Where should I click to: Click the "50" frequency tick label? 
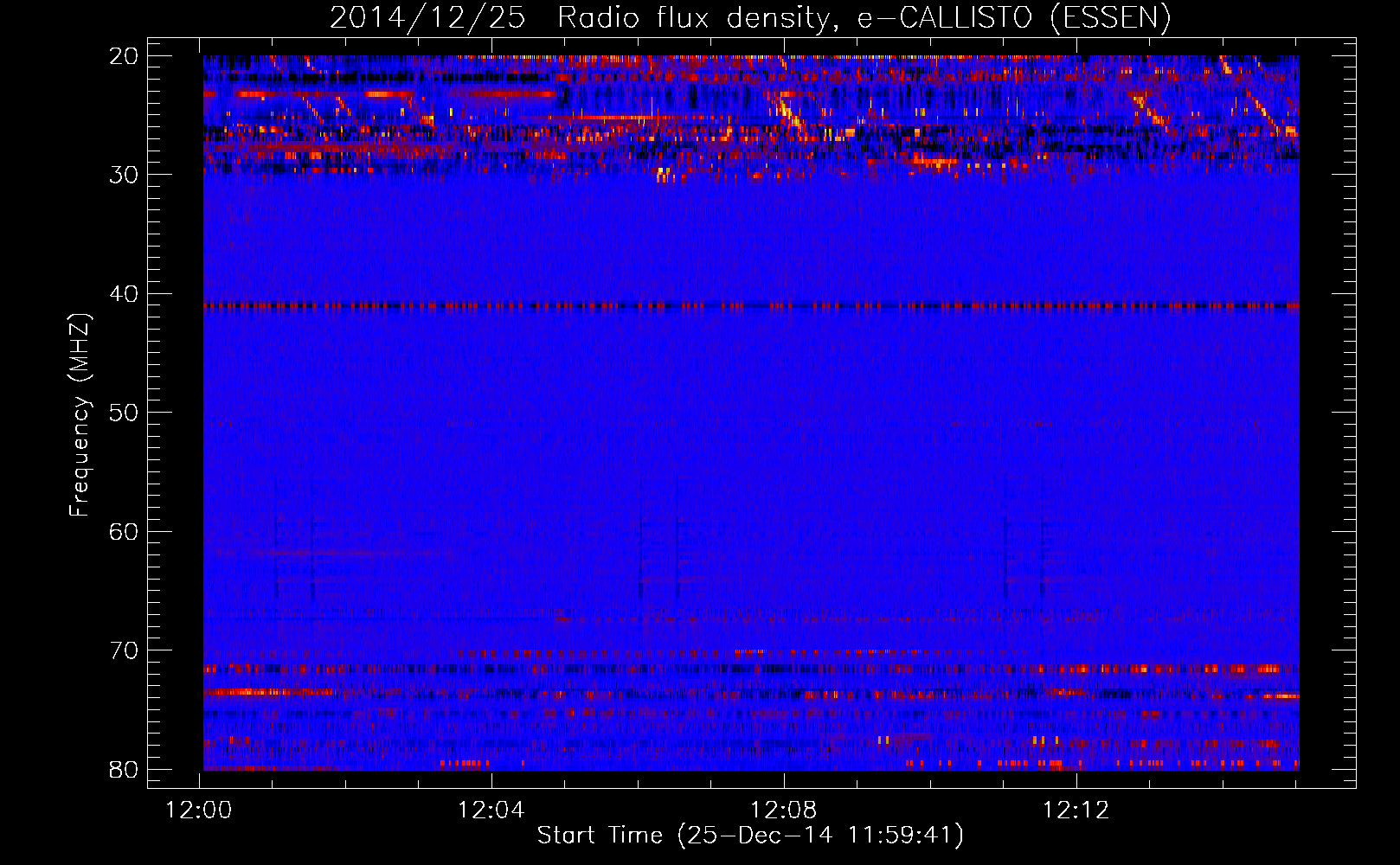tap(124, 413)
